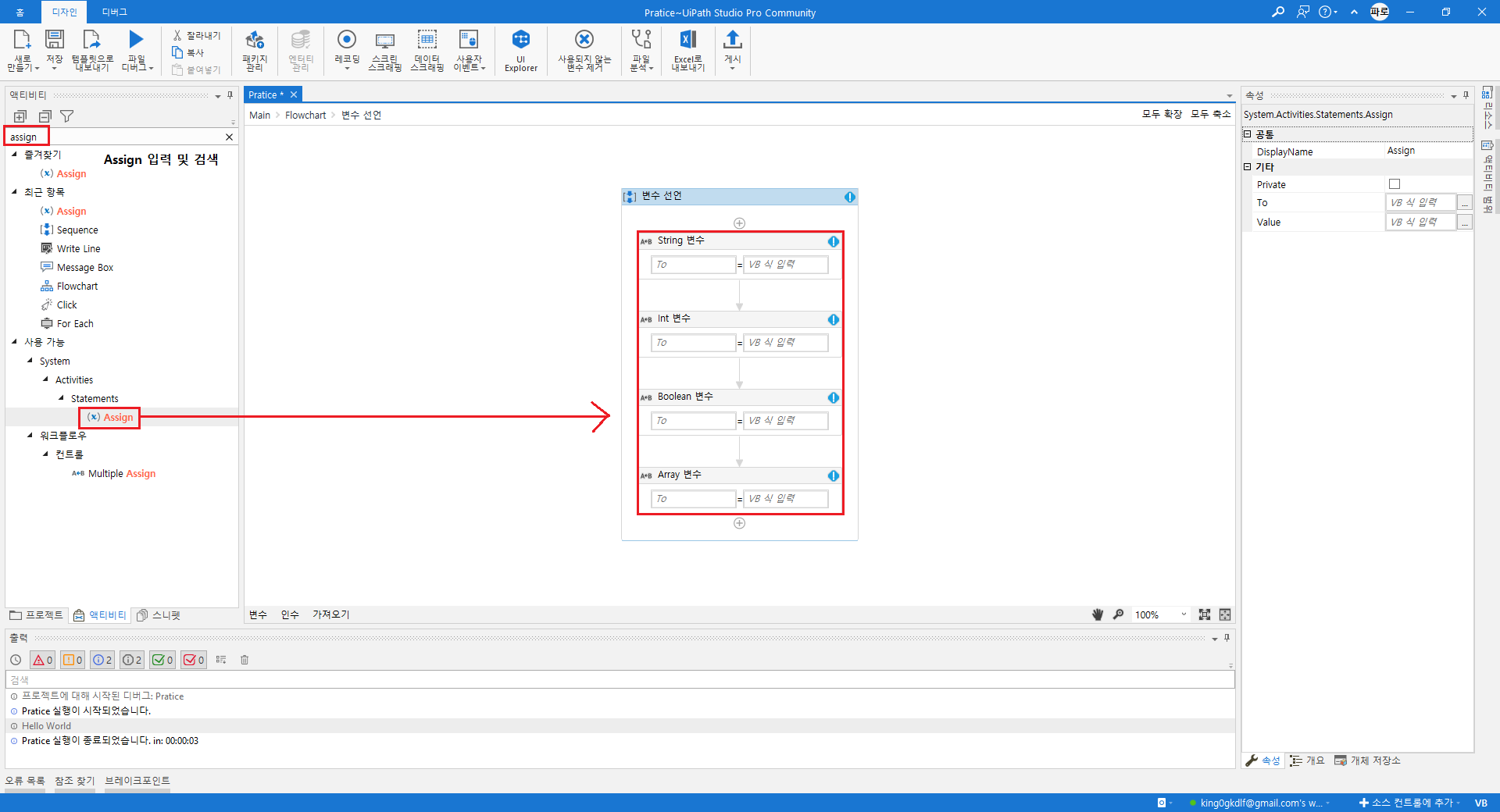Collapse the Statements tree node
This screenshot has width=1500, height=812.
tap(61, 397)
